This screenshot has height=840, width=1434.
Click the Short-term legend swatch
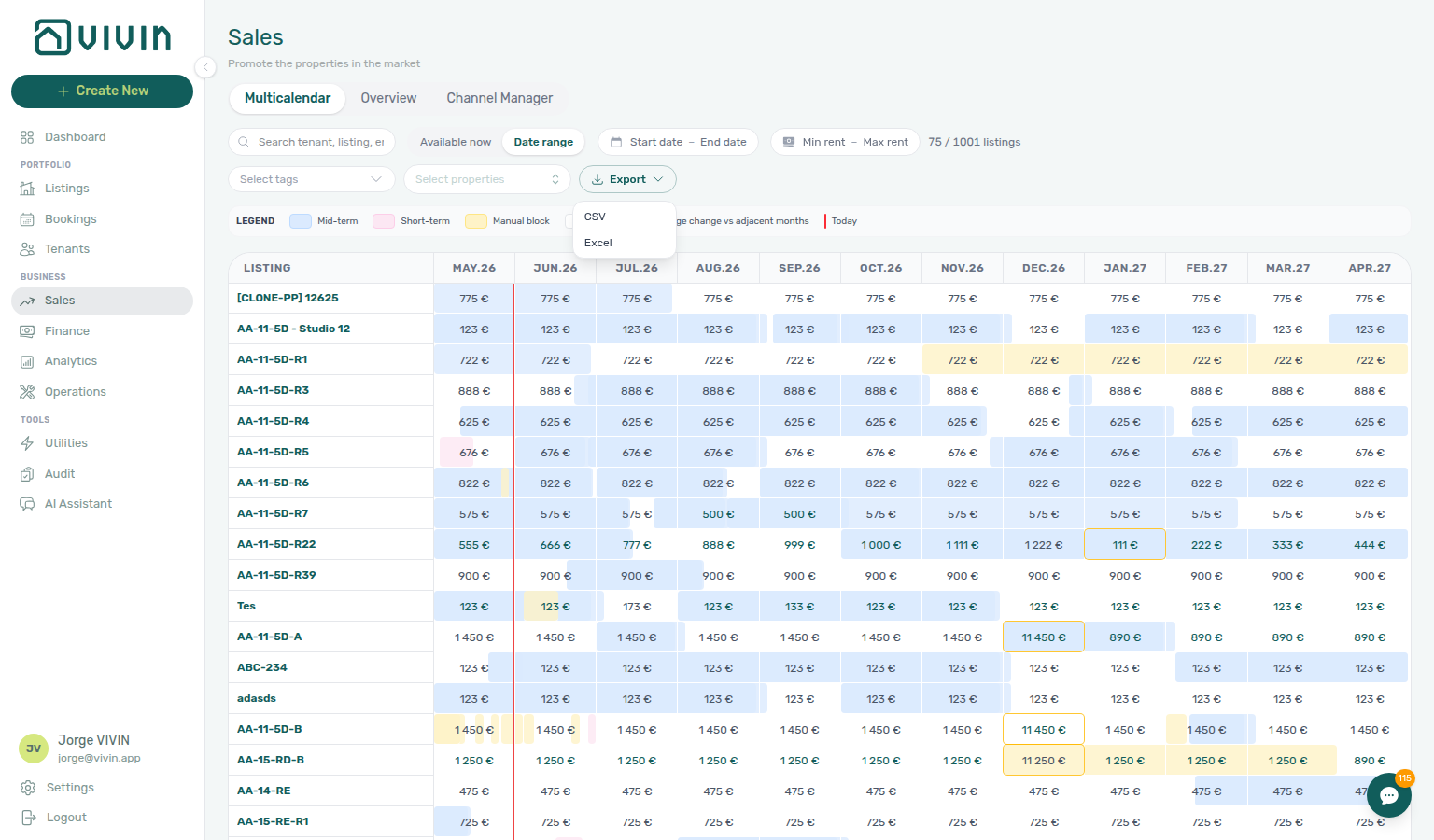(x=384, y=221)
